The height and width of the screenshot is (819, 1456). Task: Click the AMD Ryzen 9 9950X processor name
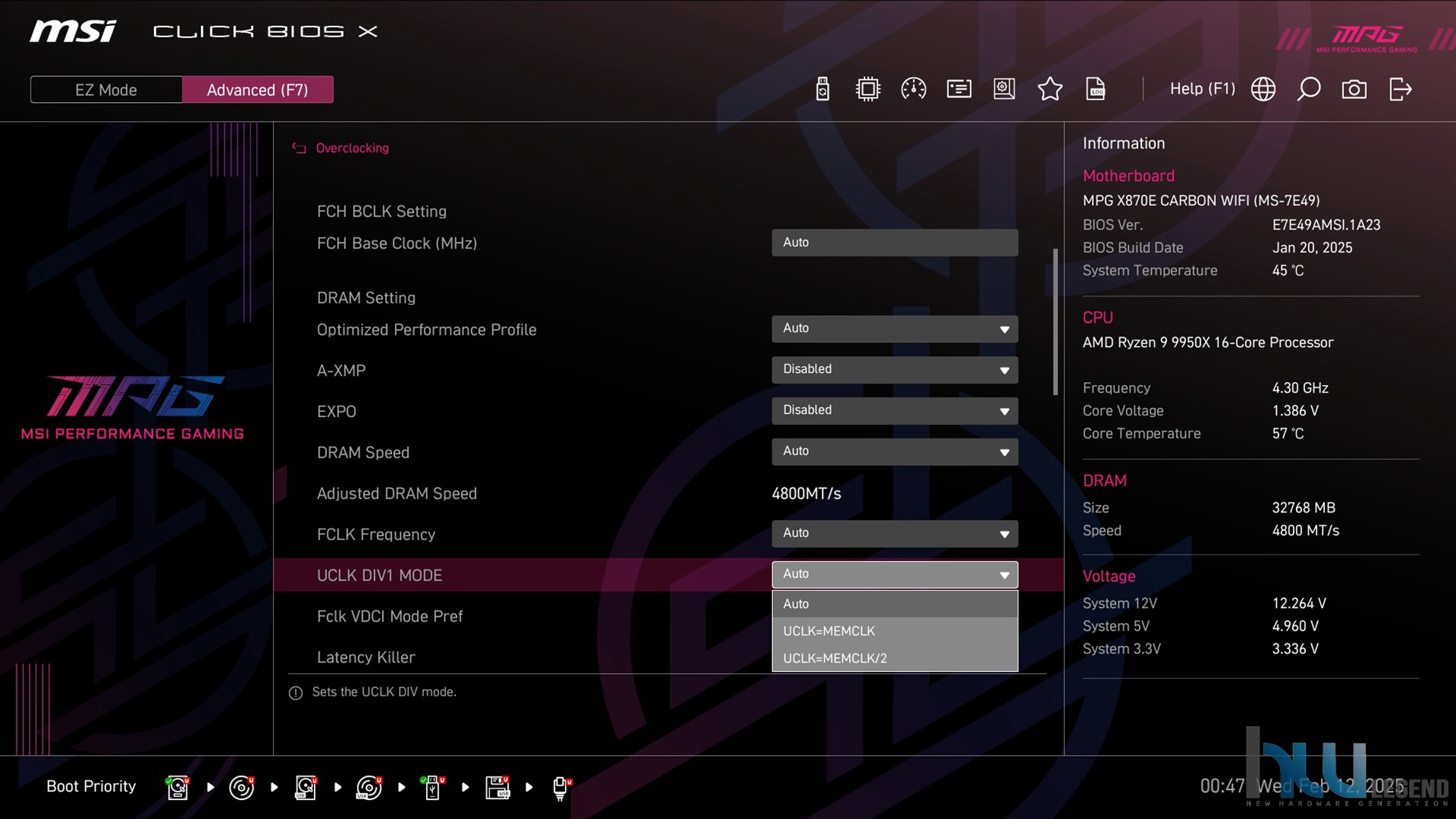click(x=1207, y=342)
